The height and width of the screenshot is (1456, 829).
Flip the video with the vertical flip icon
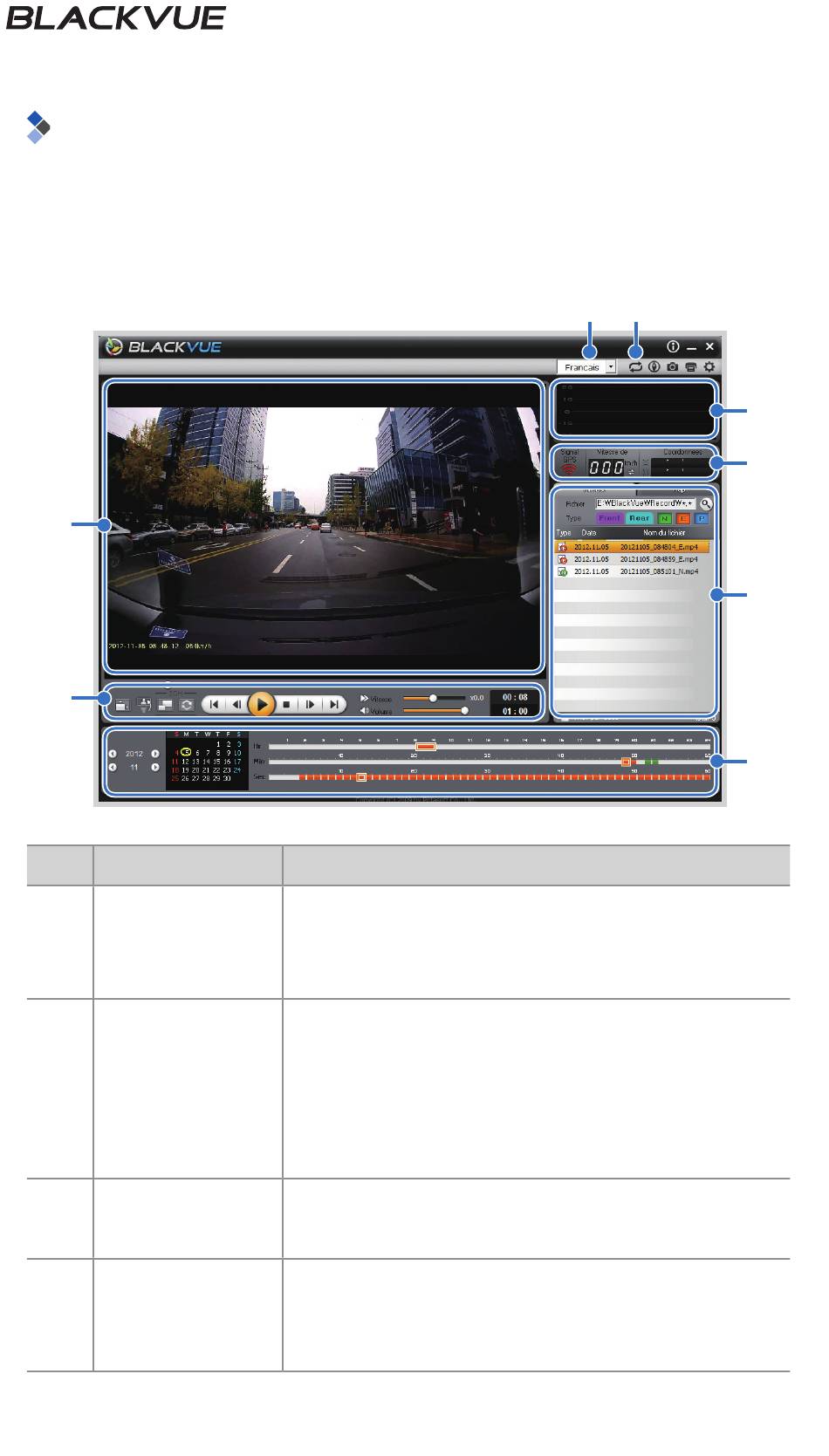[x=145, y=704]
